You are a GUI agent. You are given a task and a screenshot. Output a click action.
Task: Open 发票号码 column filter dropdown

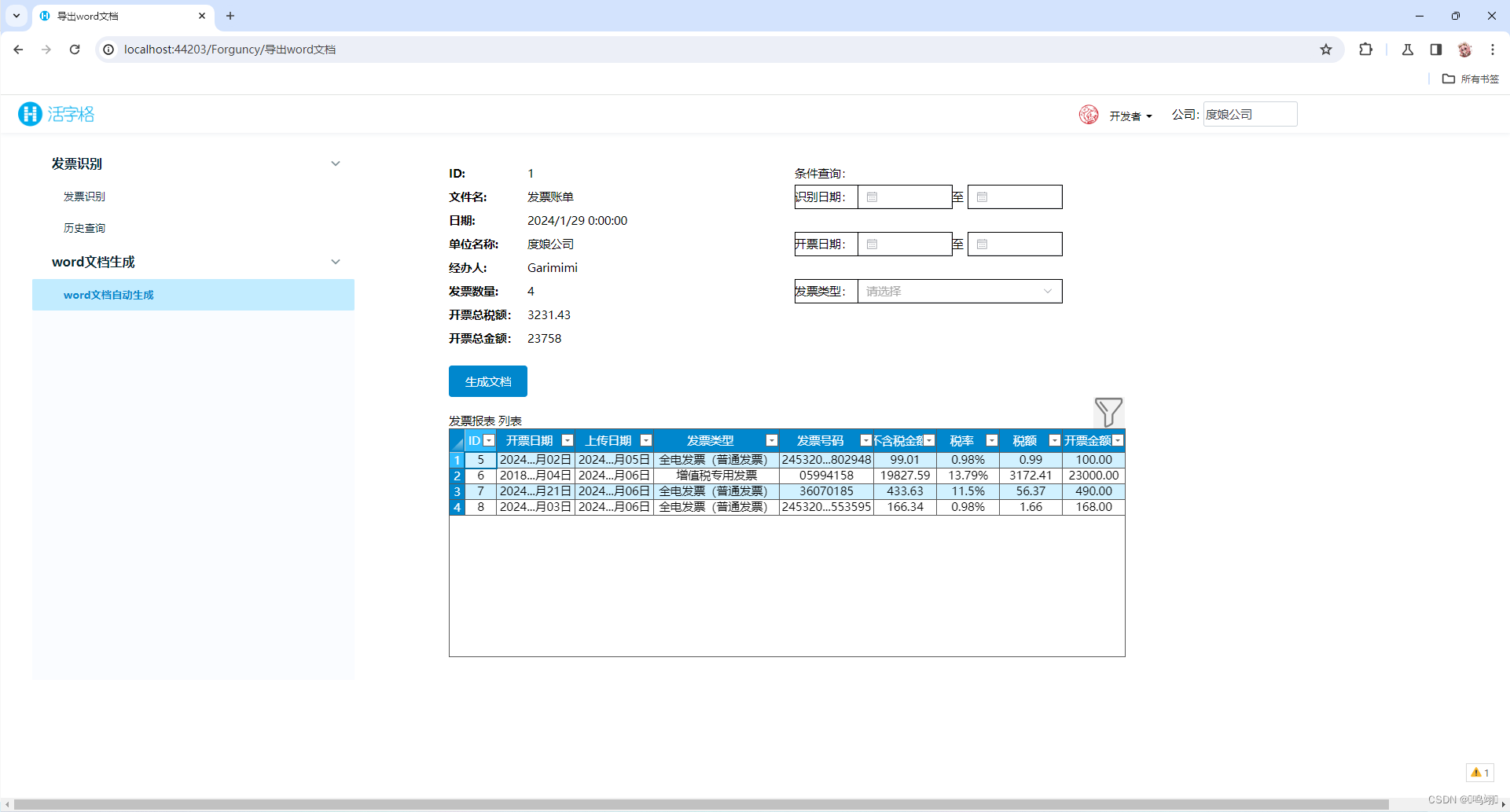(x=866, y=441)
